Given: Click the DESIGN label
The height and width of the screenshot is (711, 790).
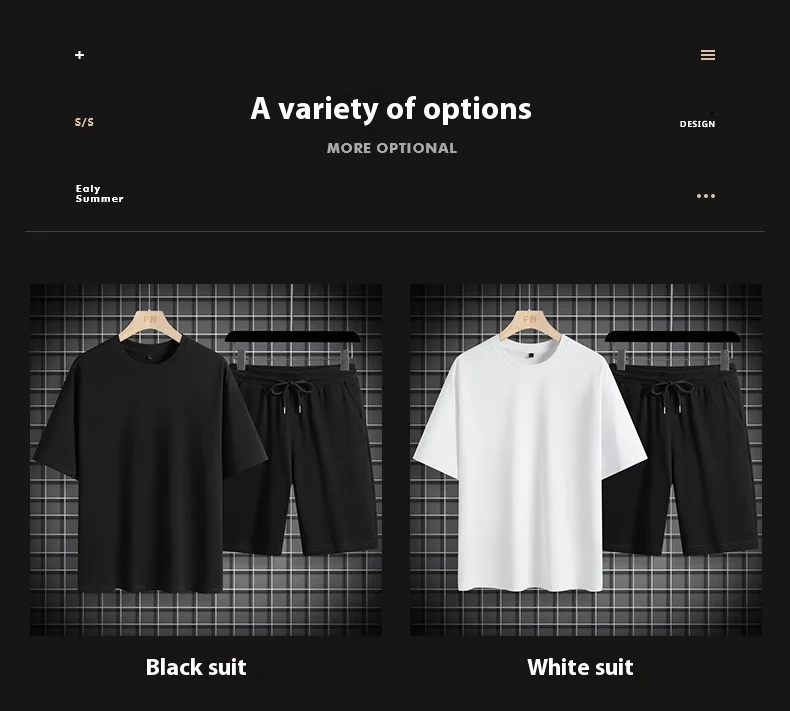Looking at the screenshot, I should [697, 124].
